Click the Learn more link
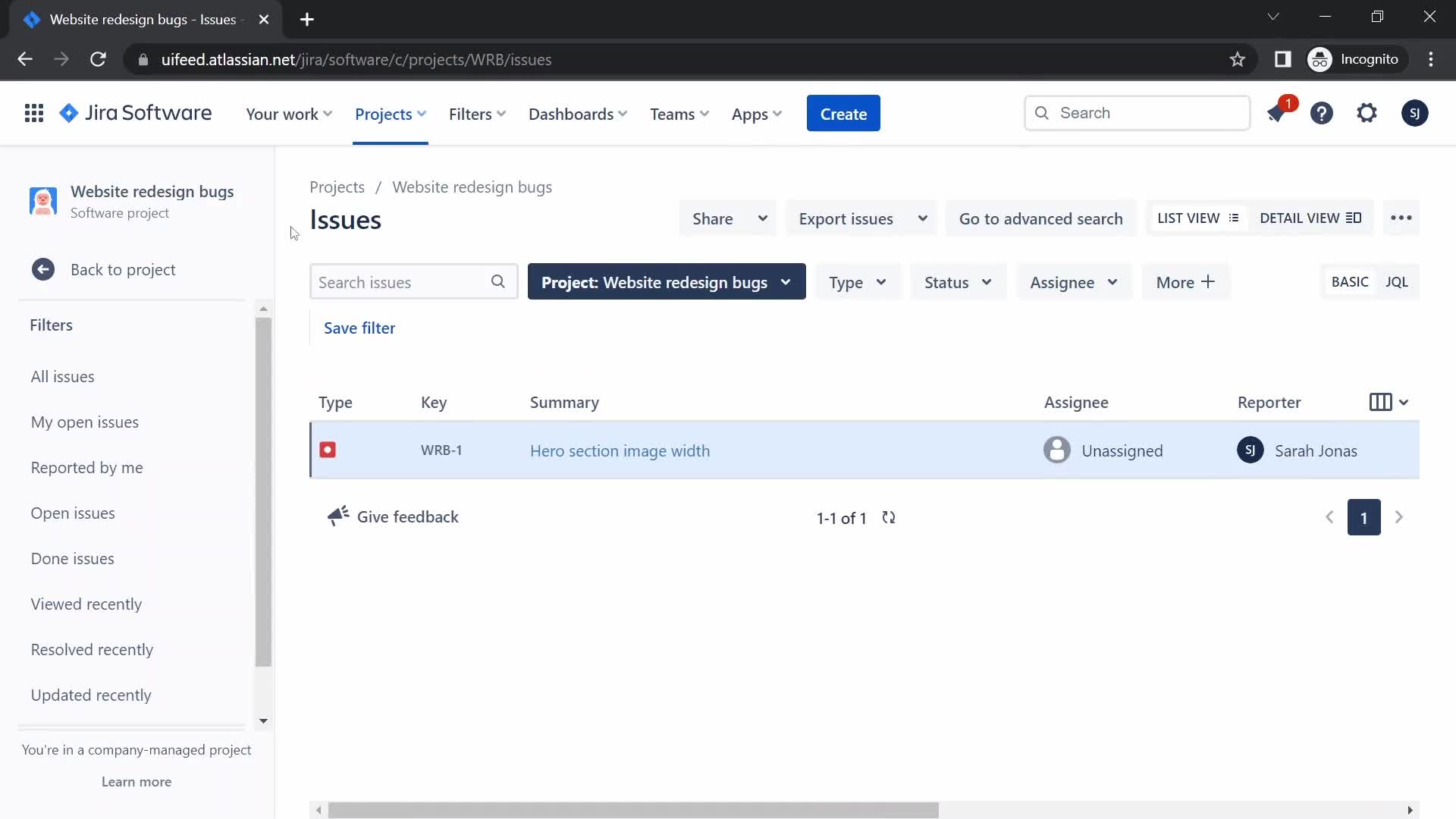Viewport: 1456px width, 819px height. (x=136, y=781)
